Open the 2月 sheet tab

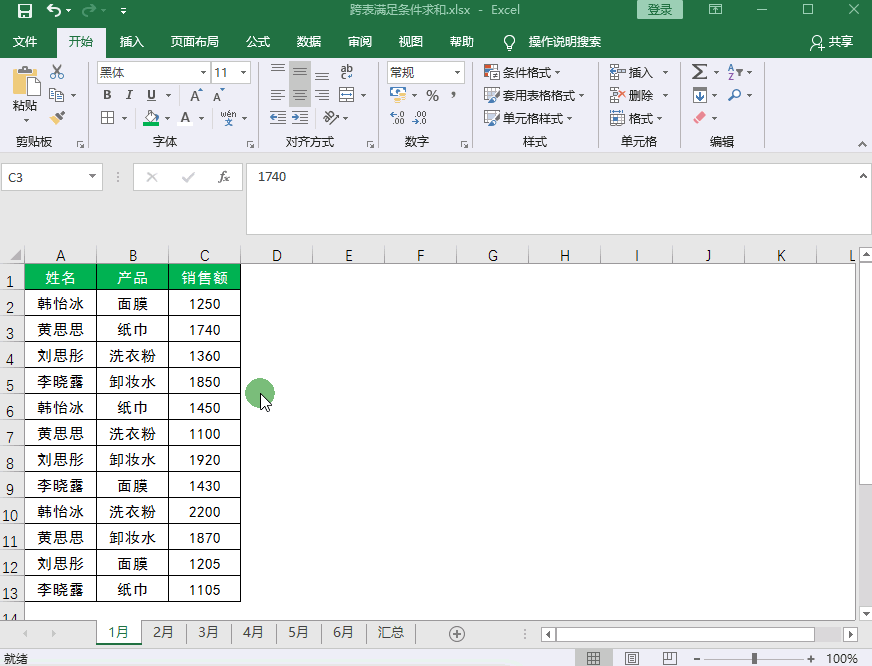tap(163, 633)
